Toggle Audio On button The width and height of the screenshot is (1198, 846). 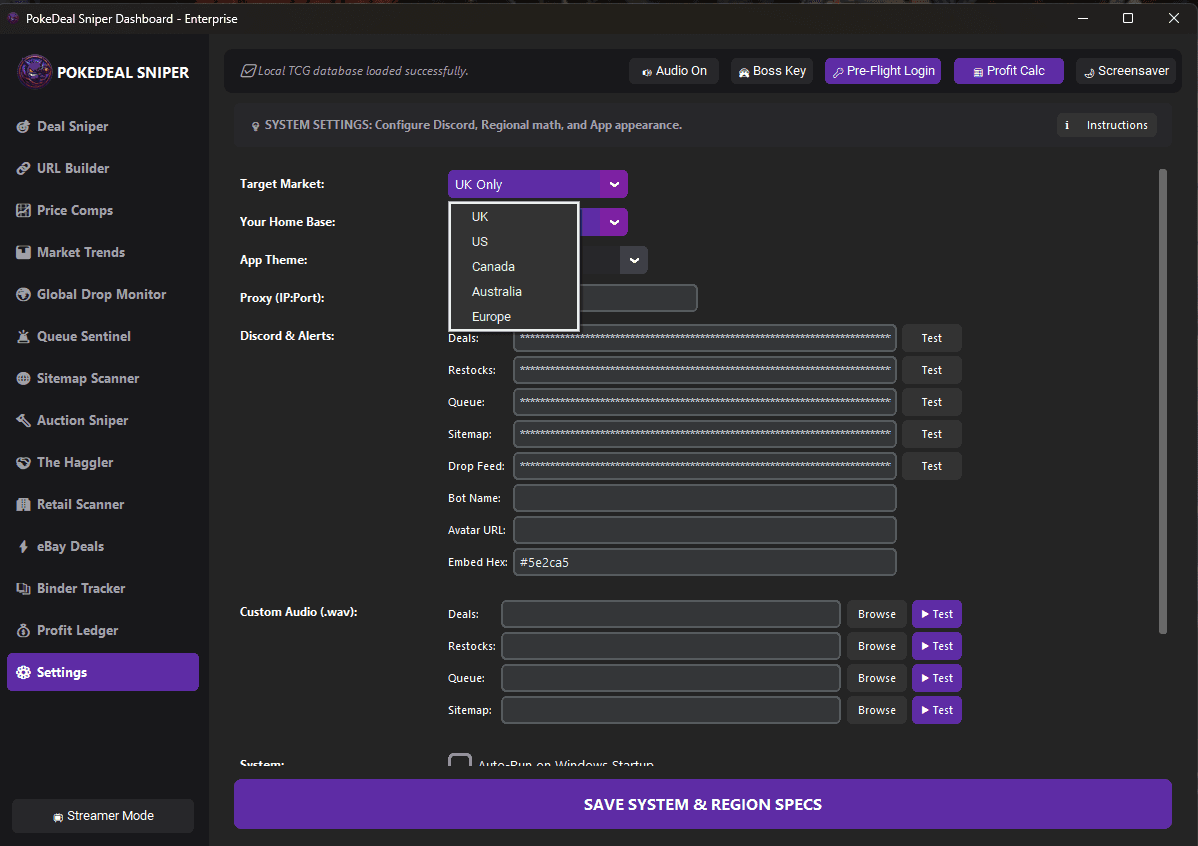[x=674, y=71]
